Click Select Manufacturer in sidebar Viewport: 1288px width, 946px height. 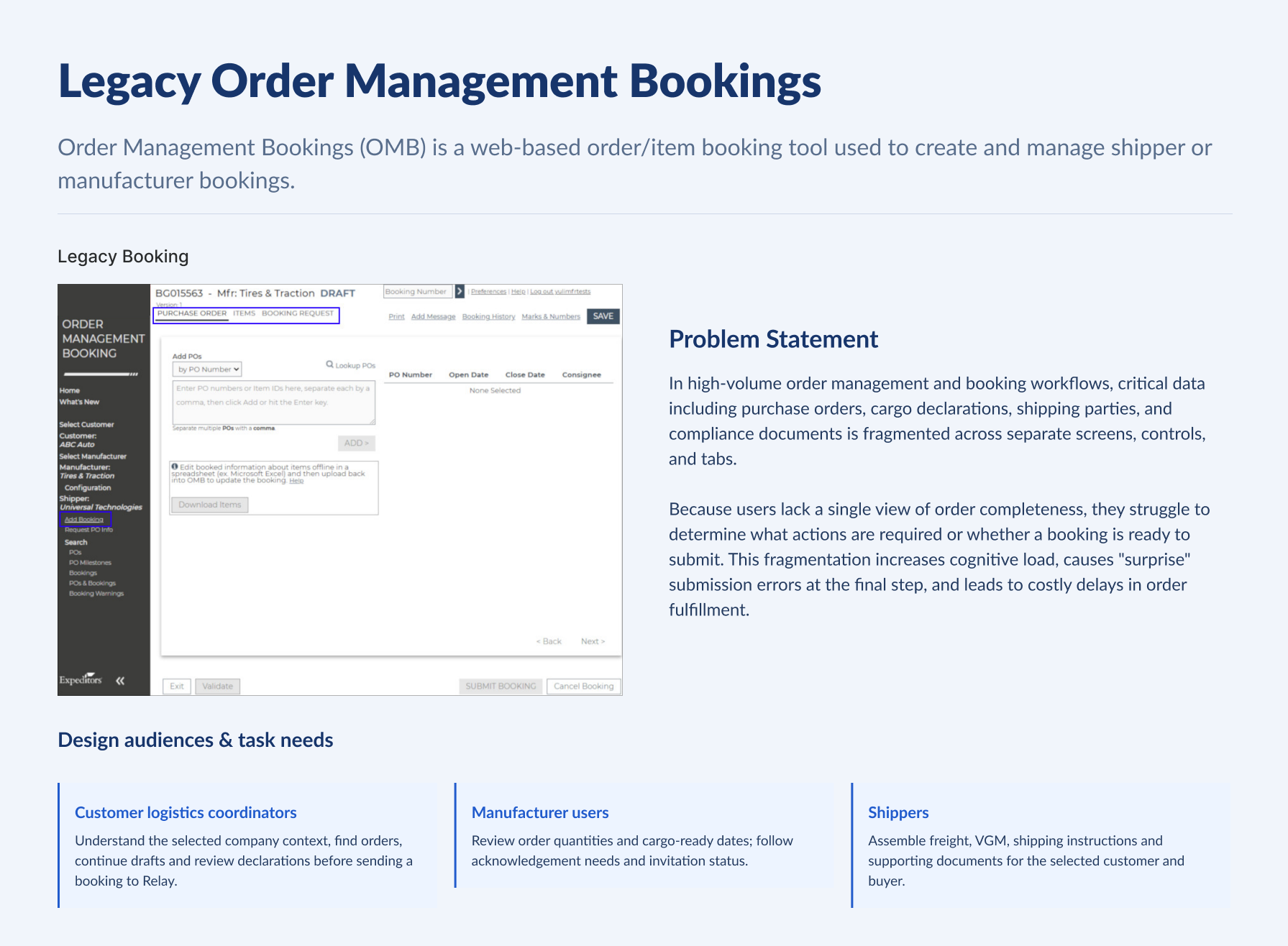93,456
